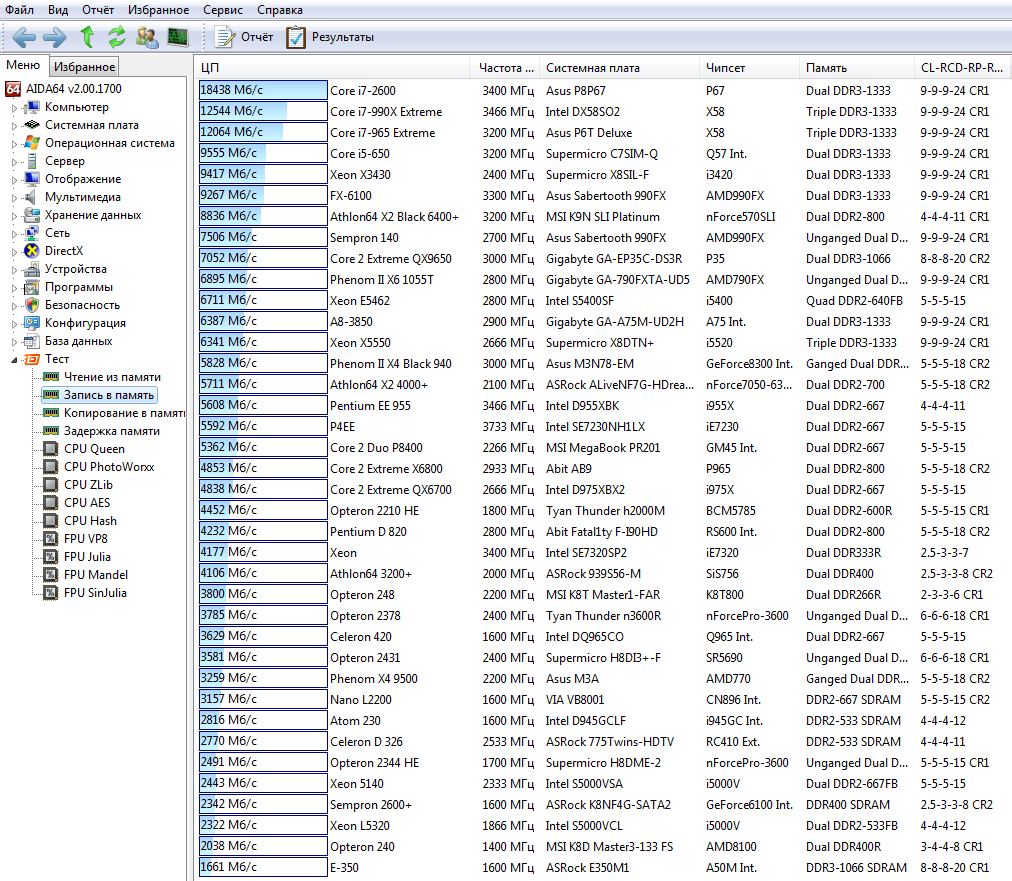Image resolution: width=1012 pixels, height=881 pixels.
Task: Select the FX-6100 row
Action: click(604, 196)
